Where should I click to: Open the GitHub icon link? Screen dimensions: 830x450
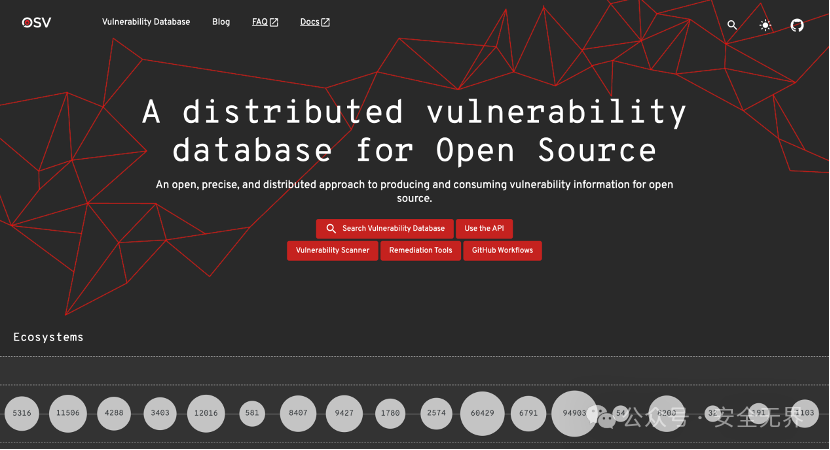[x=797, y=25]
